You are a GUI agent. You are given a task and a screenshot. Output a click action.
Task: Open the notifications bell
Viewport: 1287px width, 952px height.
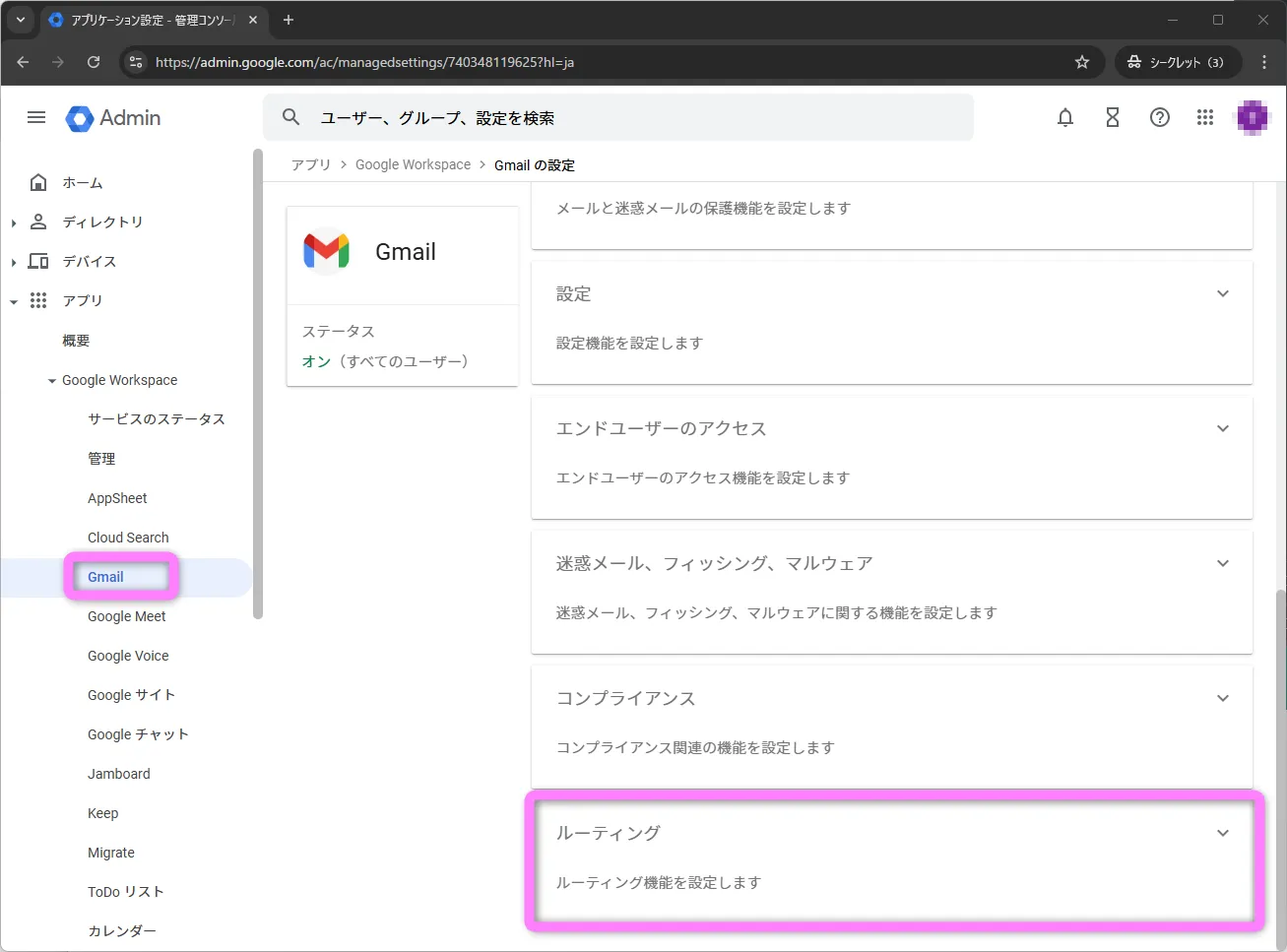[x=1065, y=117]
